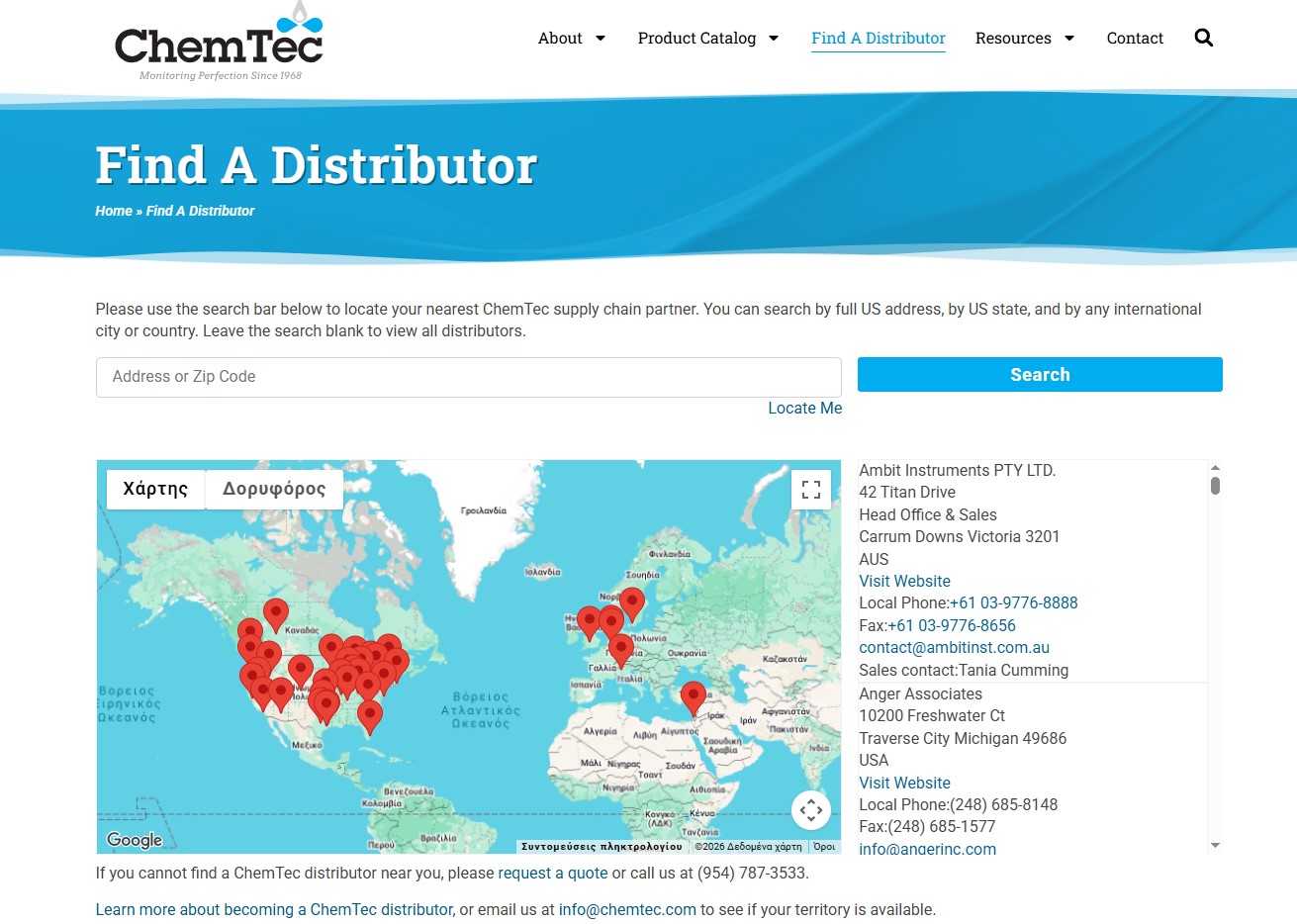Select the map pin near Iraq

[694, 697]
